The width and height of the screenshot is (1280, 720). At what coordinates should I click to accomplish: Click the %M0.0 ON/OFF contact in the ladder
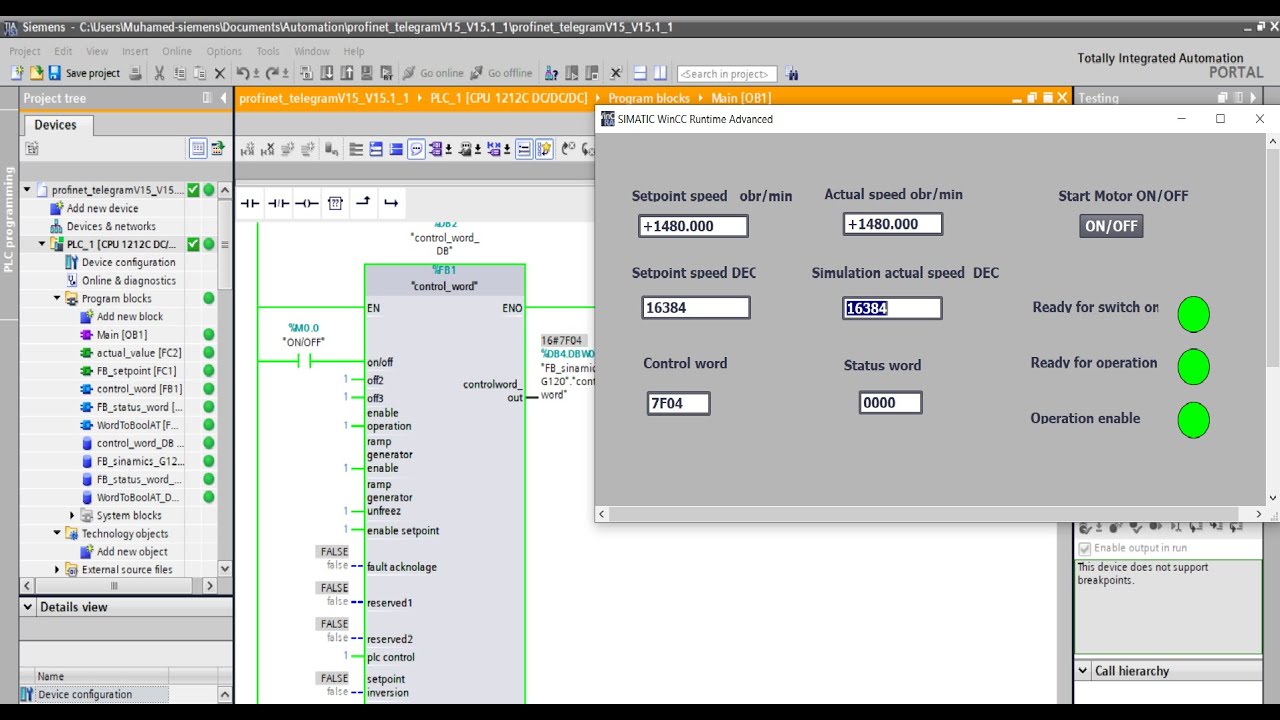tap(304, 361)
